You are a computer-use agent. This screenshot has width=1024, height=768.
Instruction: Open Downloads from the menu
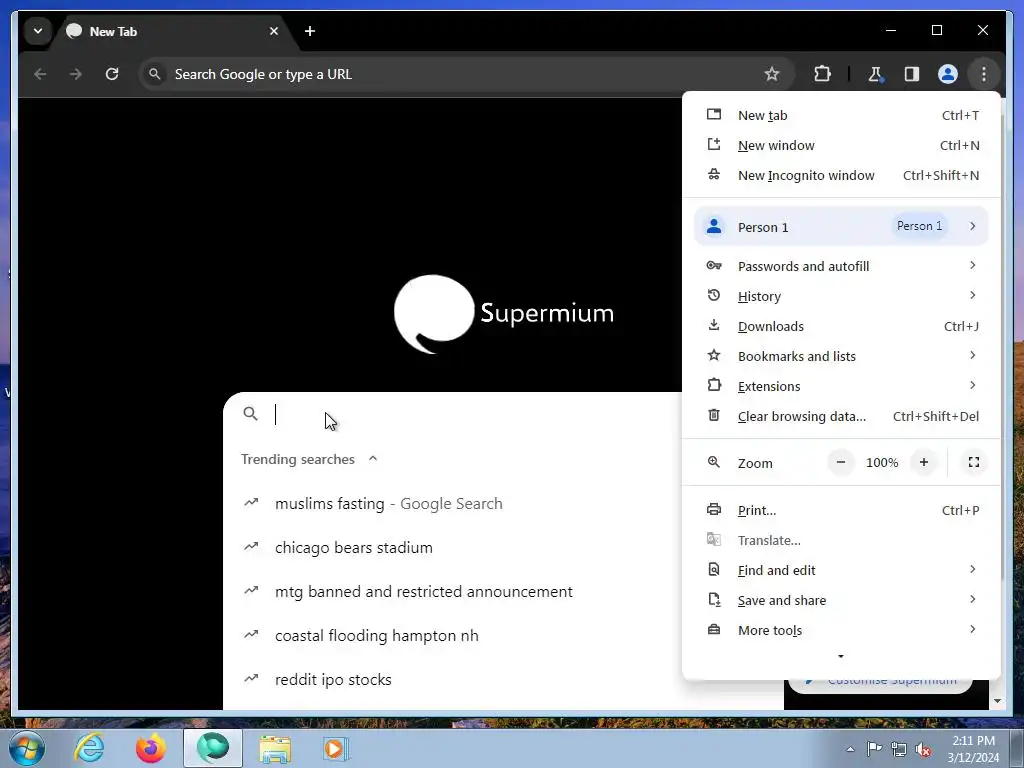[841, 326]
